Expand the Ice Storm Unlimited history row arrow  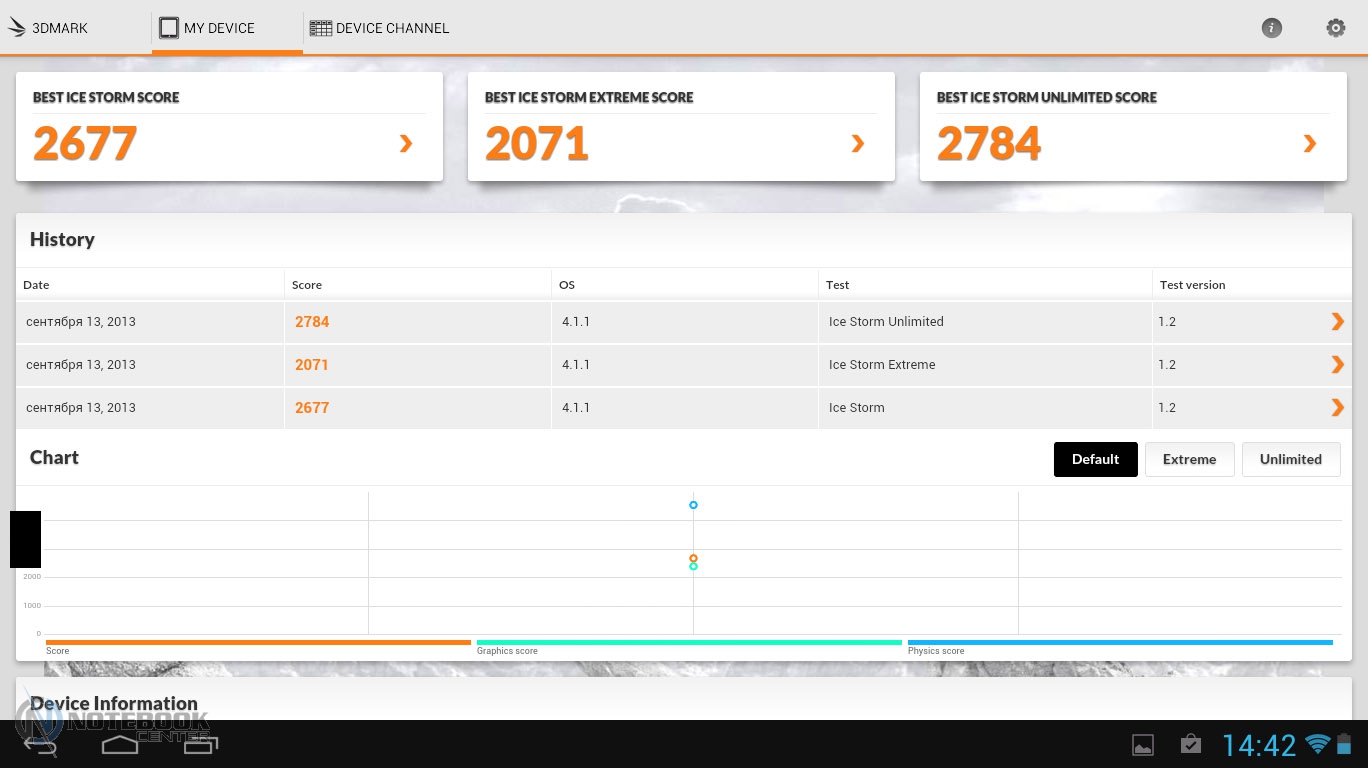1337,321
